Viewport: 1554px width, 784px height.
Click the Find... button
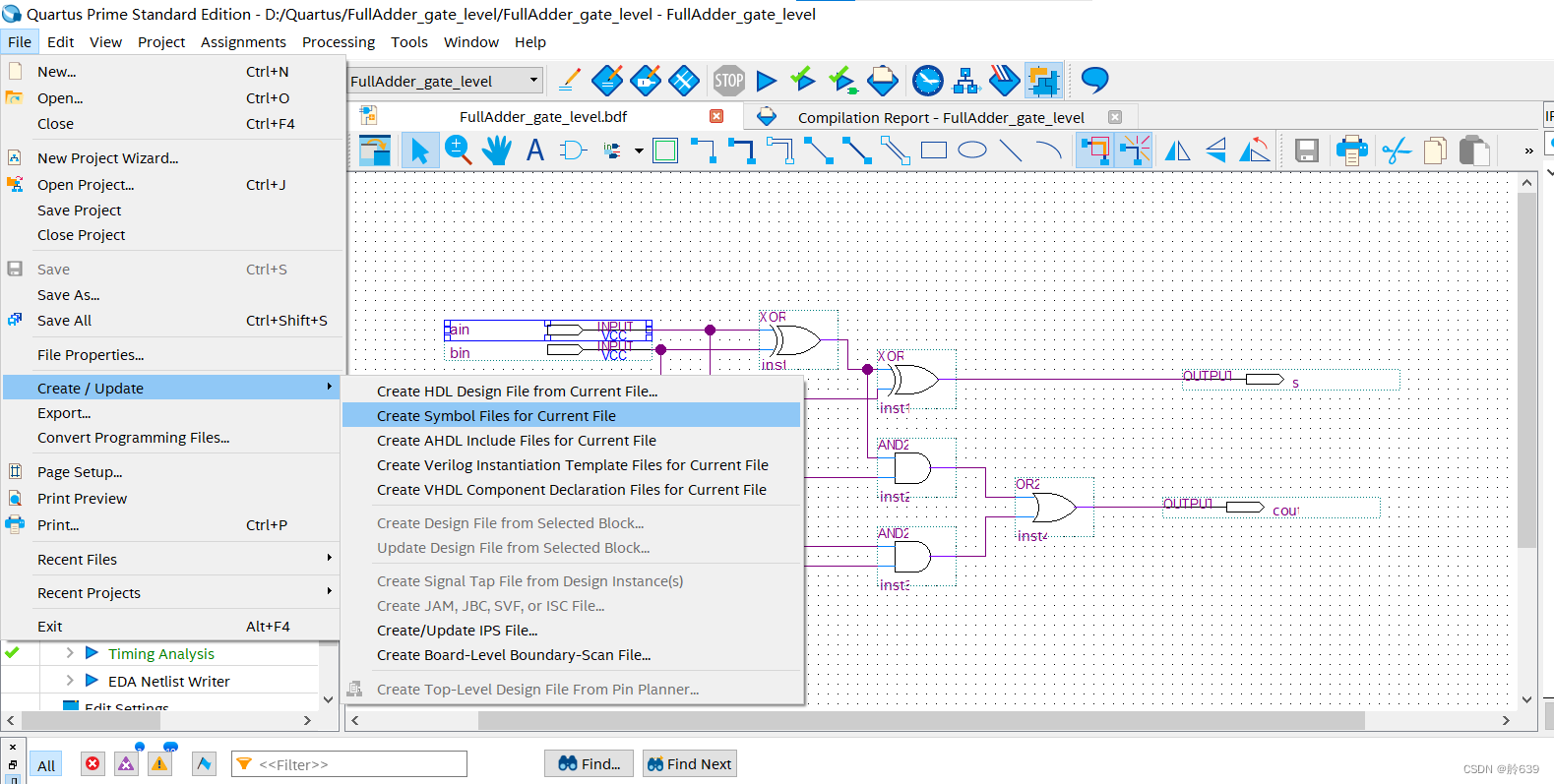coord(589,763)
